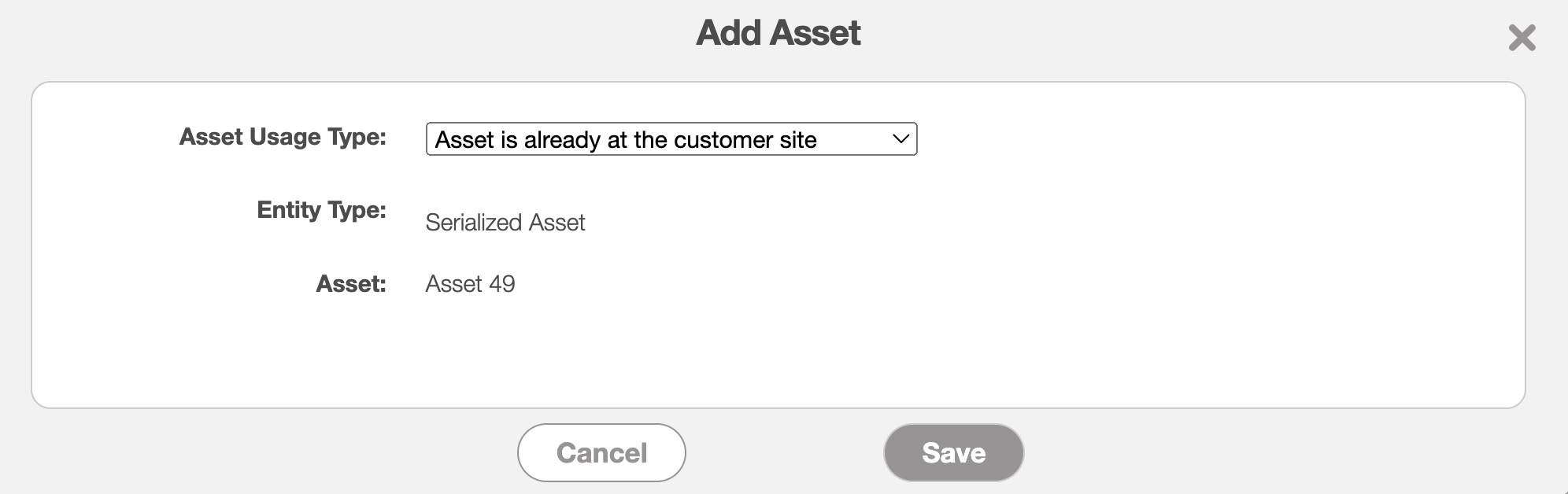1568x494 pixels.
Task: Click the "Entity Type:" label
Action: pyautogui.click(x=321, y=210)
